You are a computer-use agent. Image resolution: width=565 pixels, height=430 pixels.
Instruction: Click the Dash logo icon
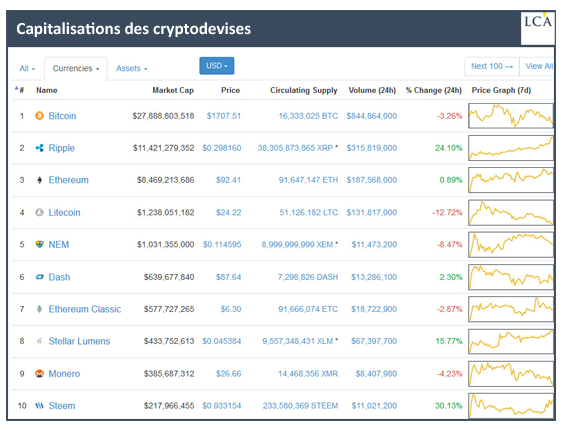(39, 277)
